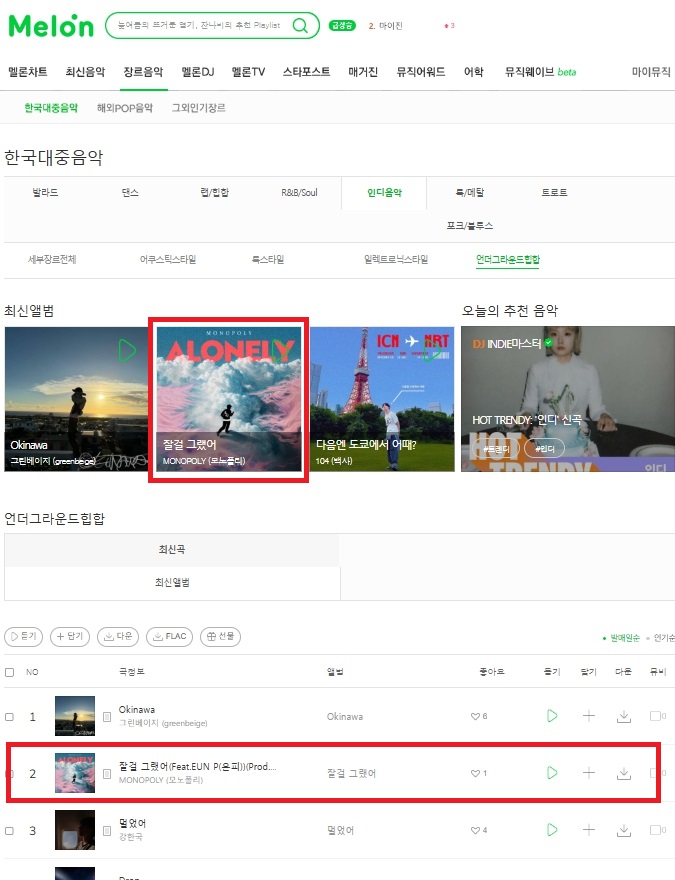Viewport: 675px width, 880px height.
Task: Open 뮤직웨이브 beta menu
Action: [x=540, y=72]
